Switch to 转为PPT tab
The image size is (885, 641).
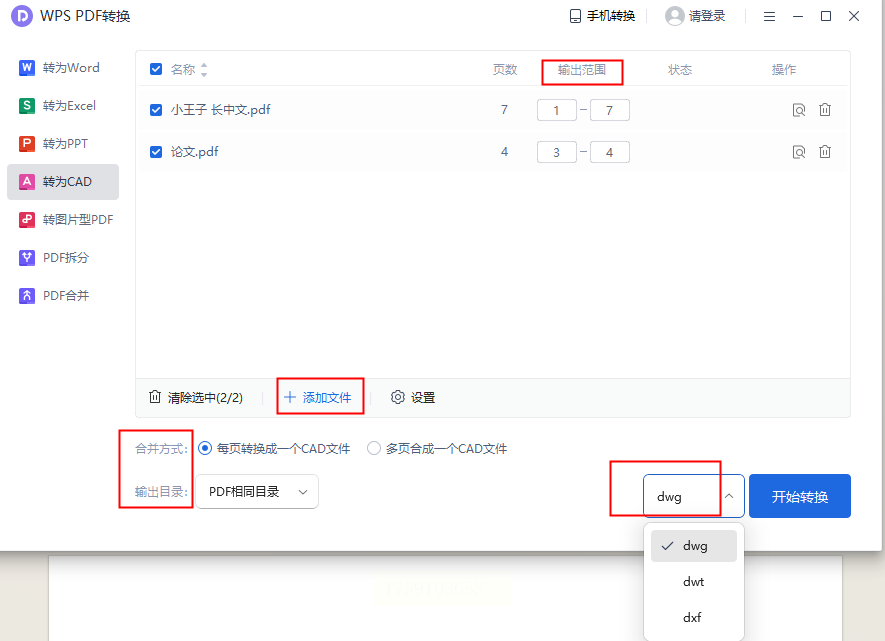pyautogui.click(x=63, y=143)
